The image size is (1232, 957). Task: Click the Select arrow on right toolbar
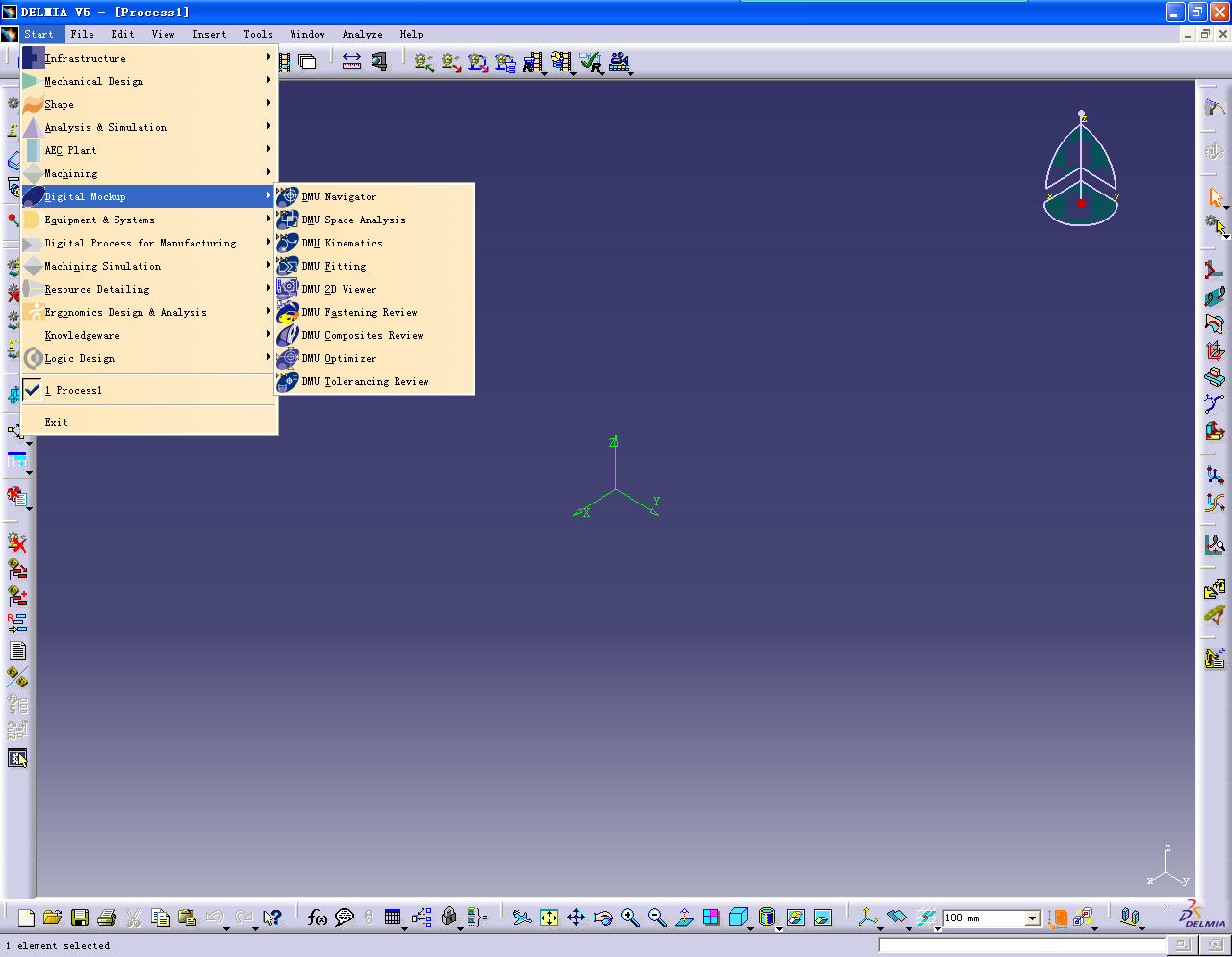(x=1216, y=197)
